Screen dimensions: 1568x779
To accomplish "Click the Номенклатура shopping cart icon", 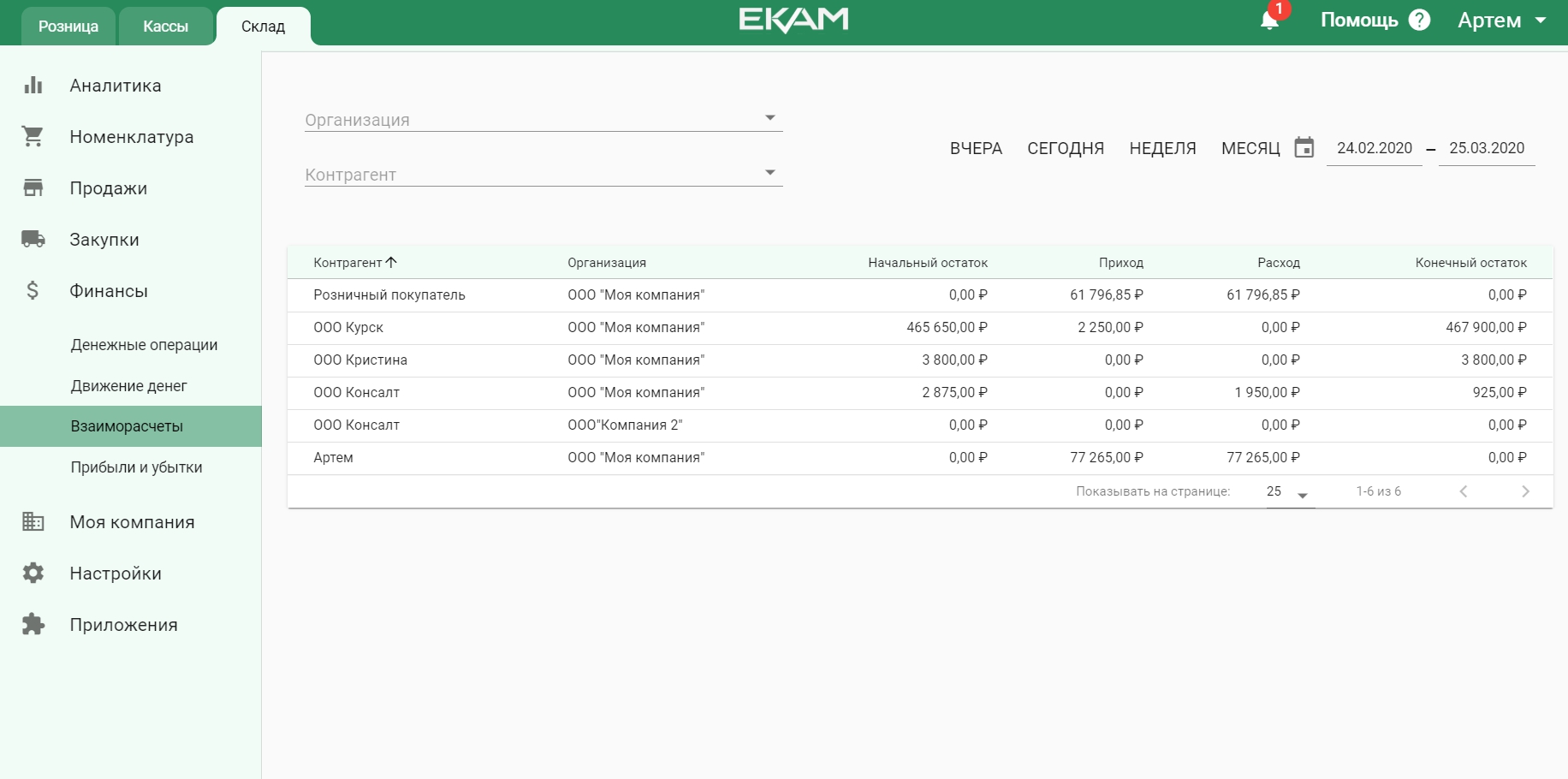I will (x=33, y=136).
